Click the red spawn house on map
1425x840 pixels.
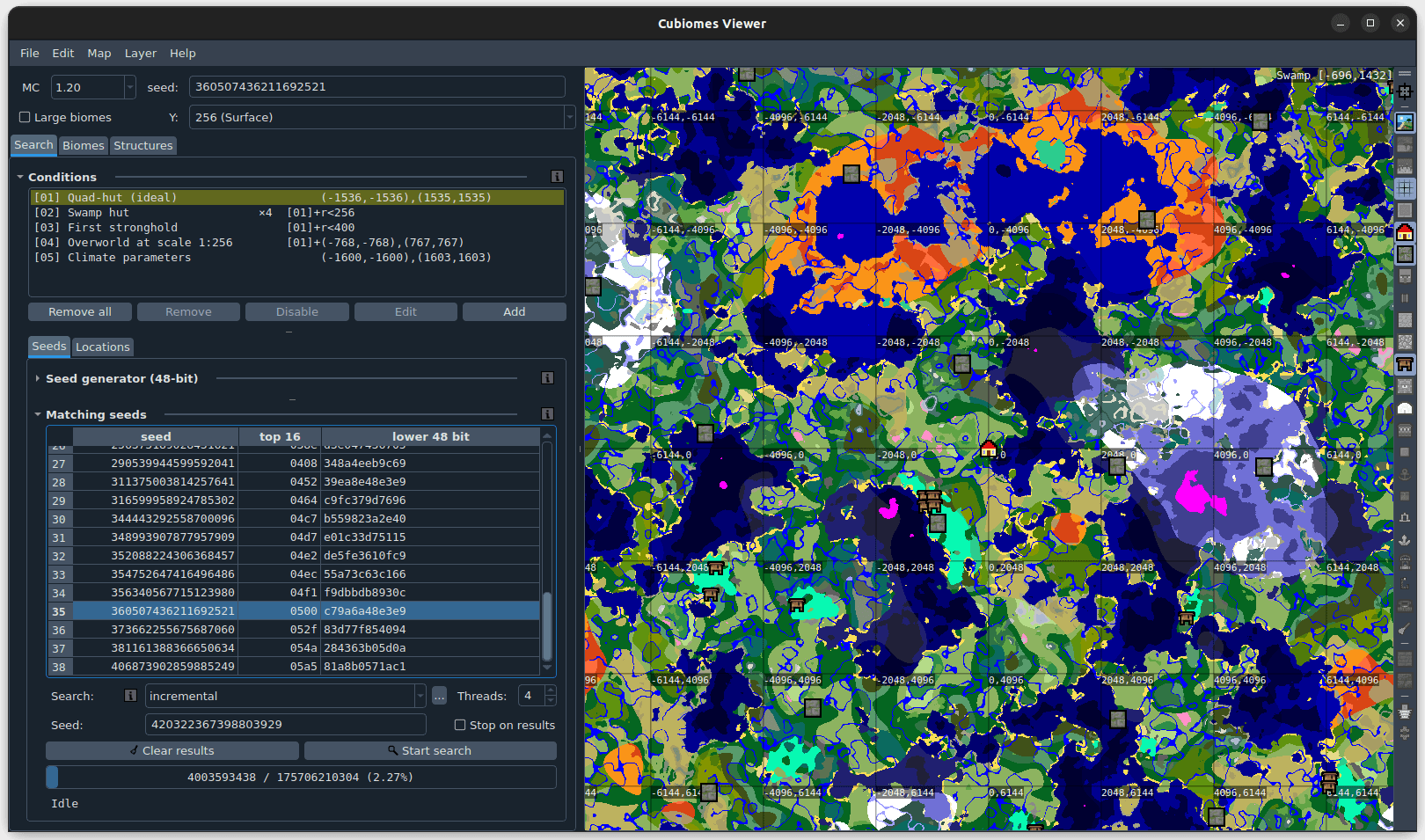(x=989, y=449)
